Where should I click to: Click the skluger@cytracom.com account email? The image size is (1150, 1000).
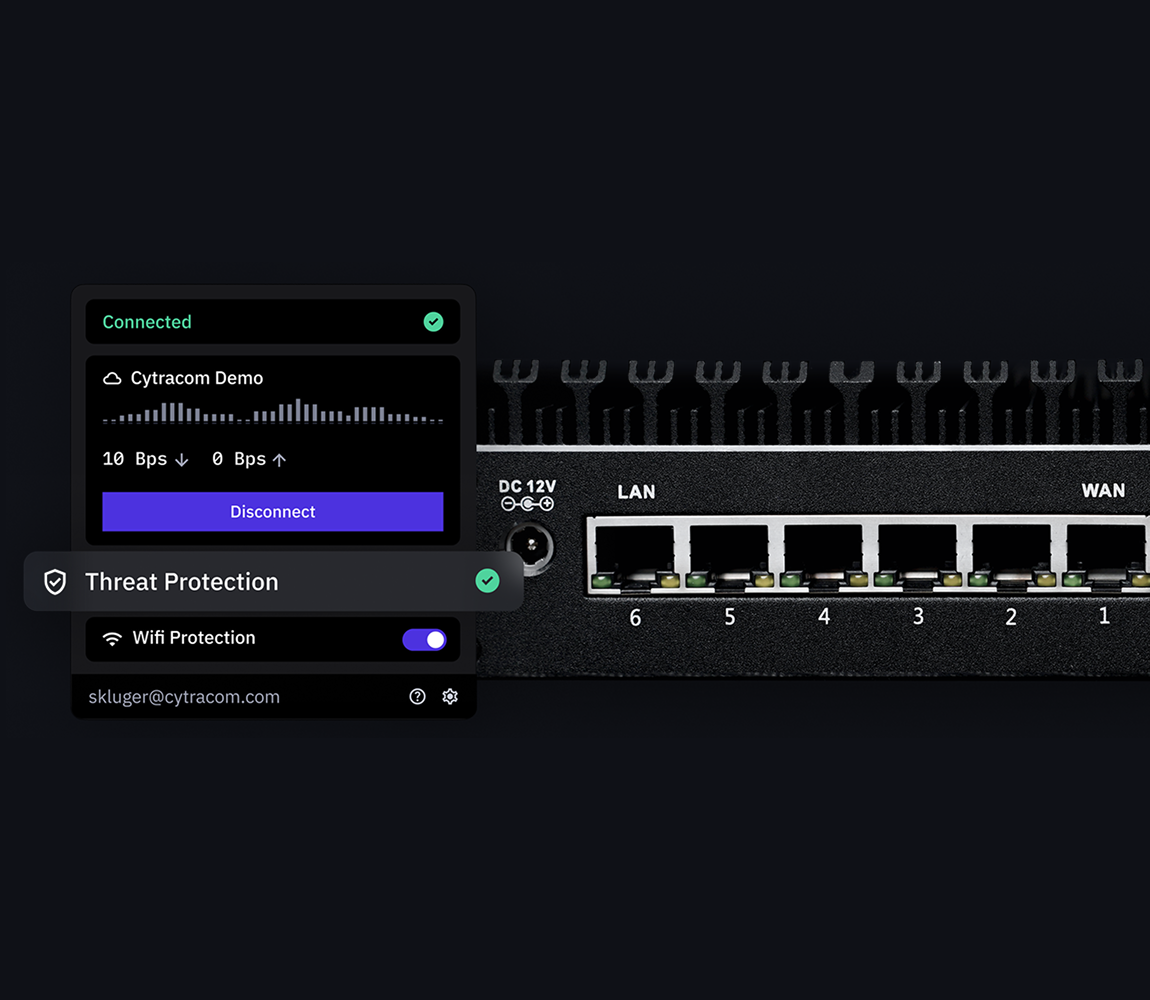click(x=184, y=697)
